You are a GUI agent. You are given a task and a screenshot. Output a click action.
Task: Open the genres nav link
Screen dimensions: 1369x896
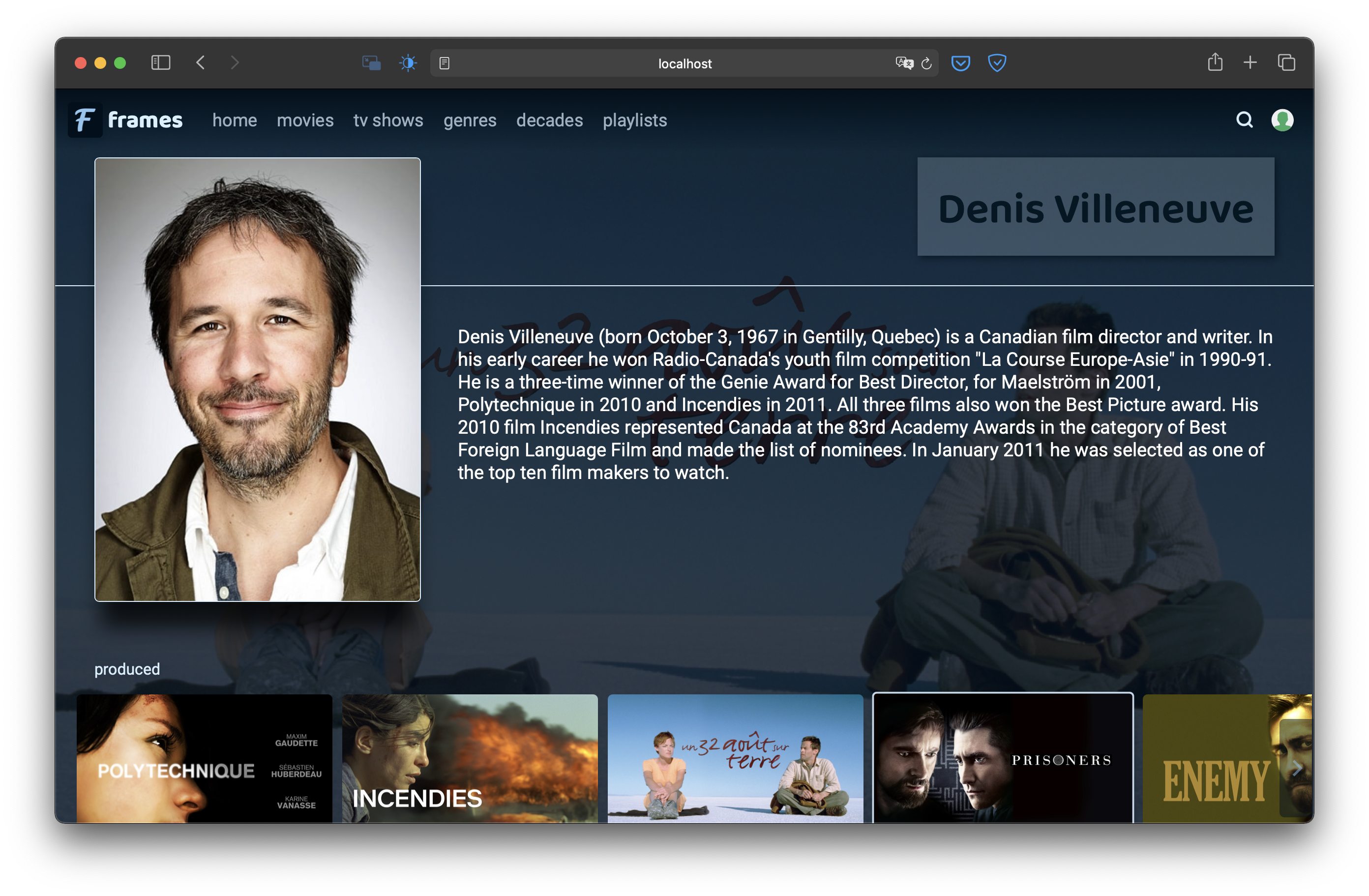(470, 120)
